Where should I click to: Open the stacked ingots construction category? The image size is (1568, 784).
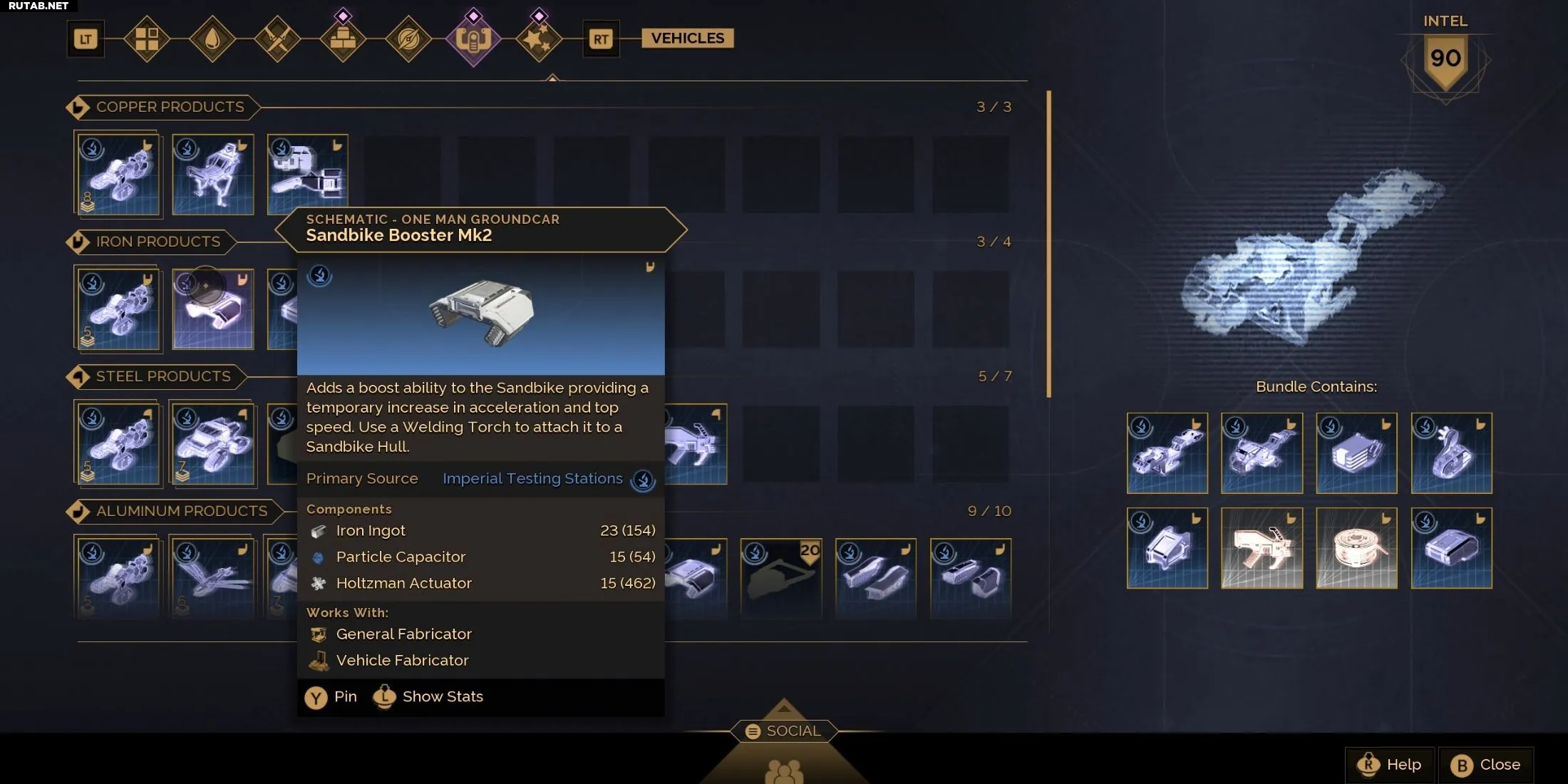343,39
